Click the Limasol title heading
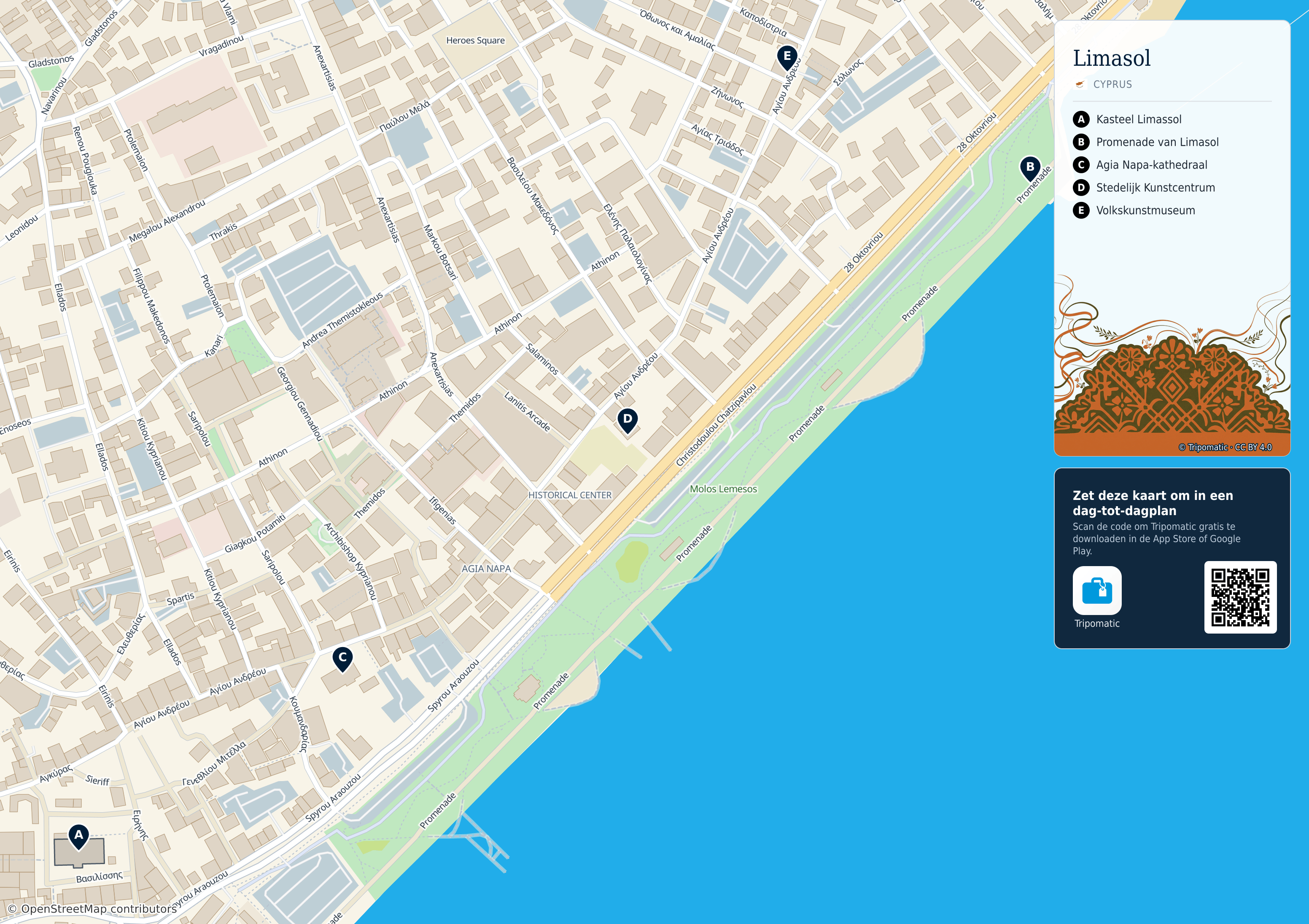 tap(1112, 58)
